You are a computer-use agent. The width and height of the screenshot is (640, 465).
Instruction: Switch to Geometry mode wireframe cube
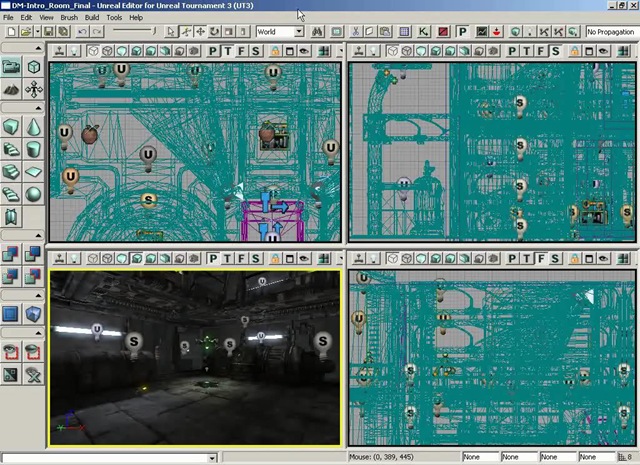click(x=34, y=67)
